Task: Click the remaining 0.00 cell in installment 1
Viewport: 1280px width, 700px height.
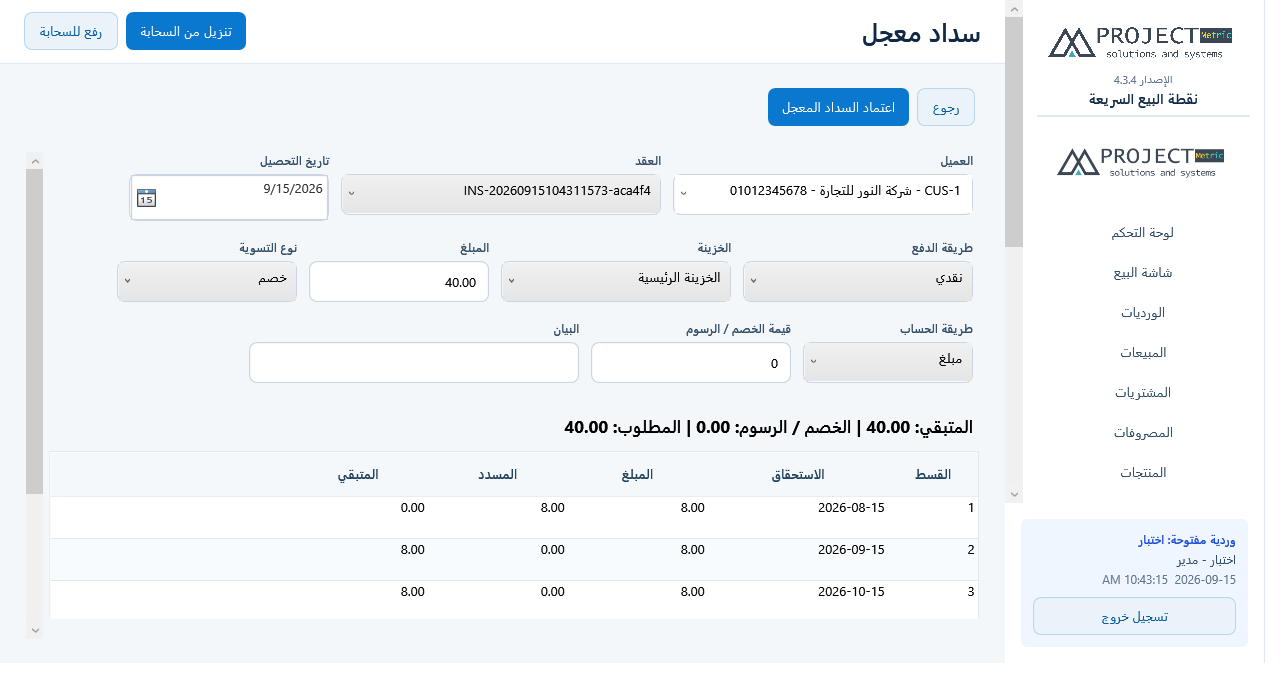Action: tap(412, 508)
